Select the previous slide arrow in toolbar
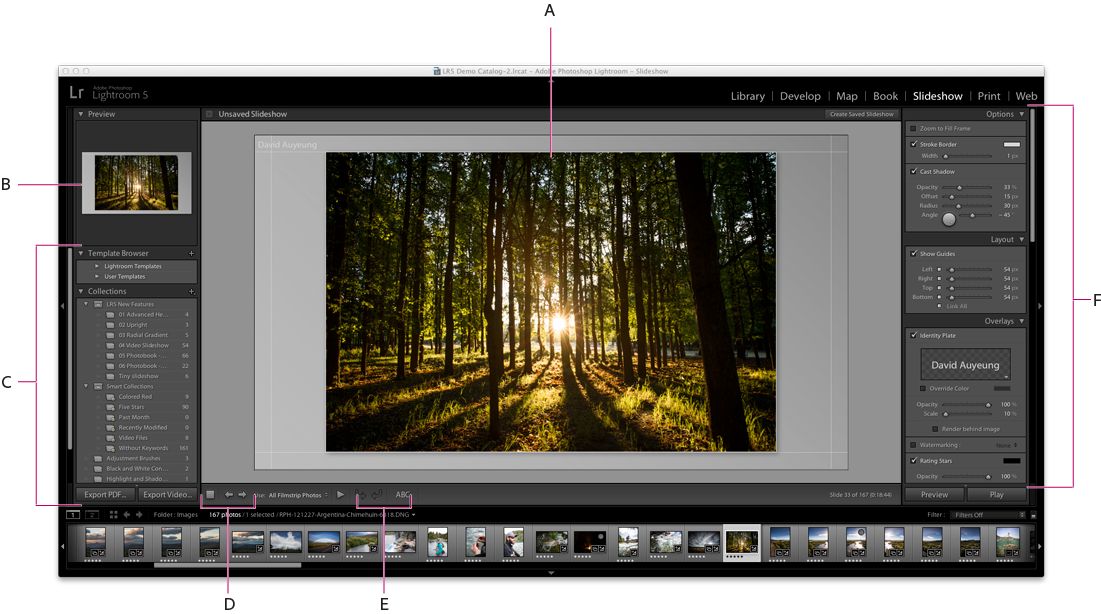1101x614 pixels. (229, 493)
